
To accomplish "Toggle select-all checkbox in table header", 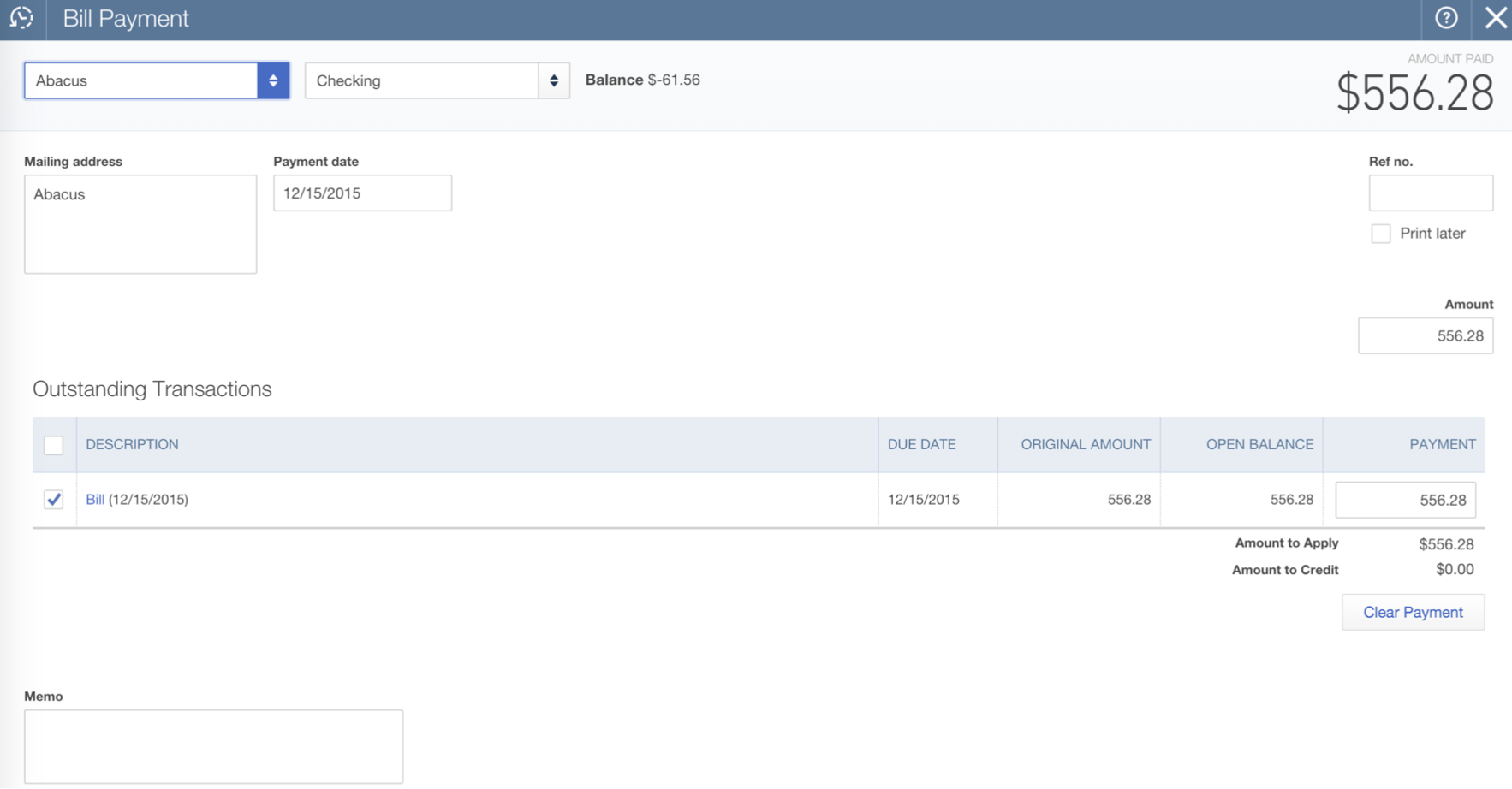I will (x=53, y=445).
